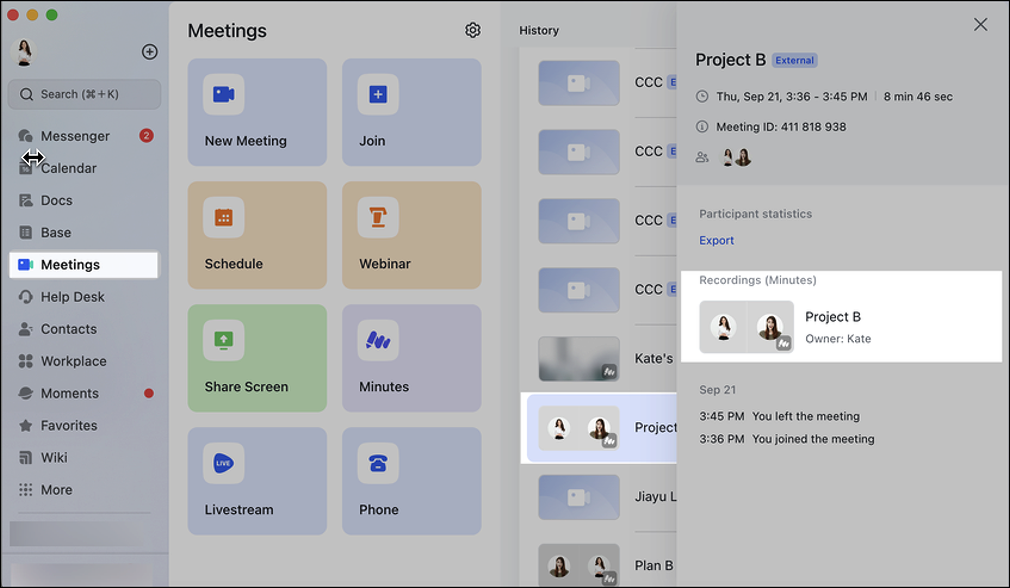Image resolution: width=1010 pixels, height=588 pixels.
Task: Click the Share Screen icon
Action: click(x=224, y=340)
